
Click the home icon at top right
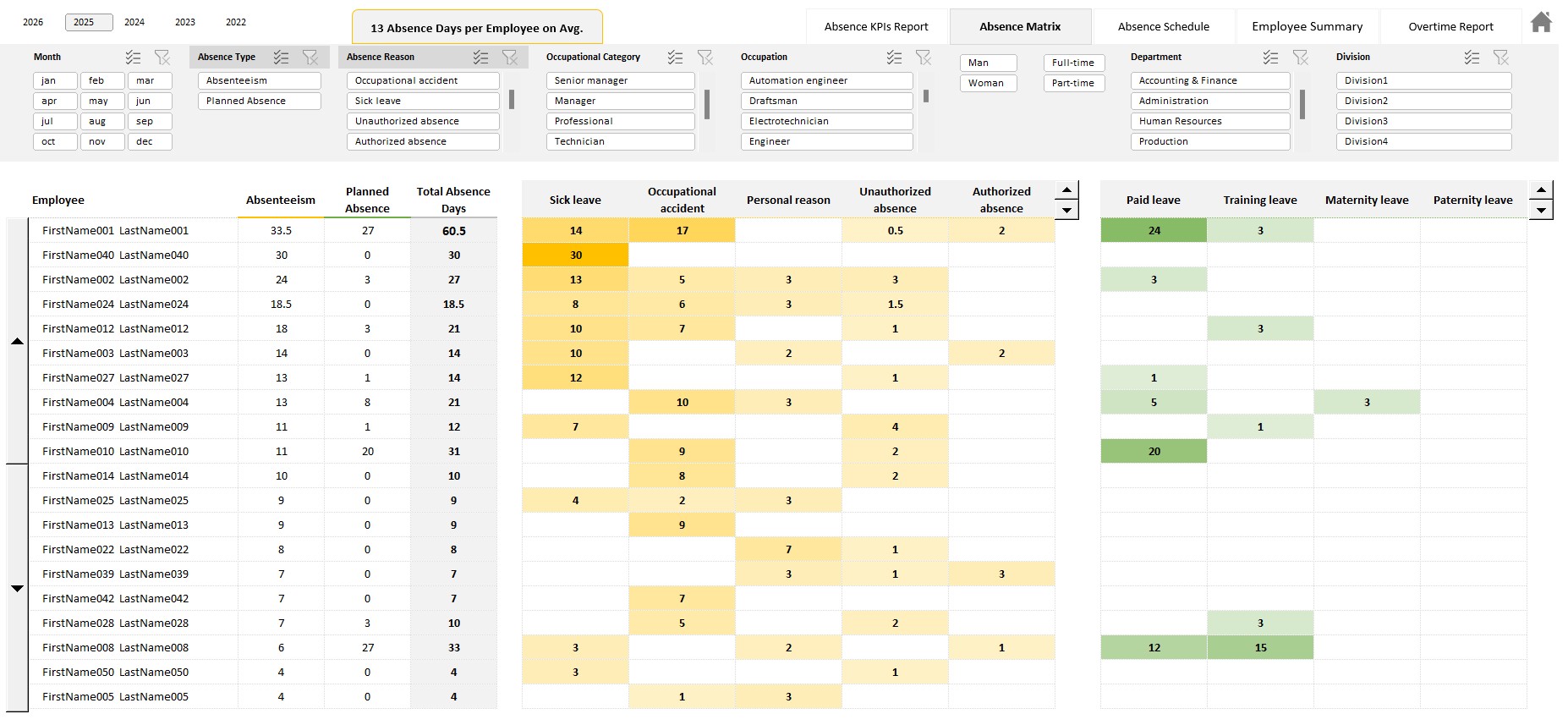1541,23
